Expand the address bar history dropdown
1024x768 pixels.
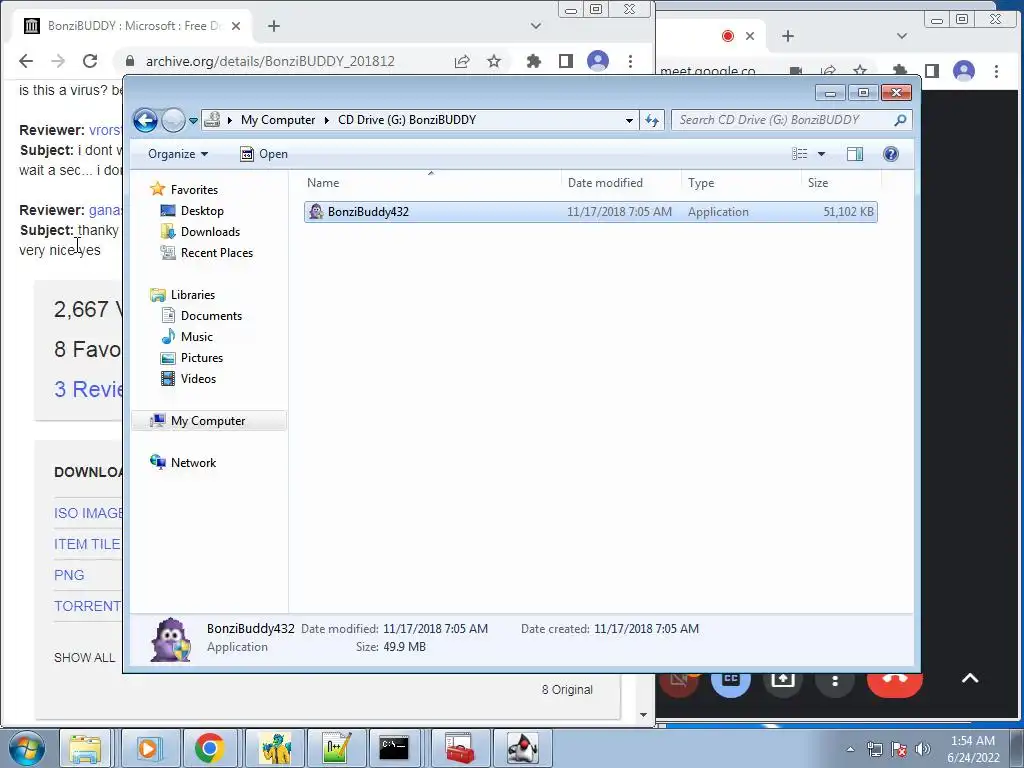(x=629, y=120)
